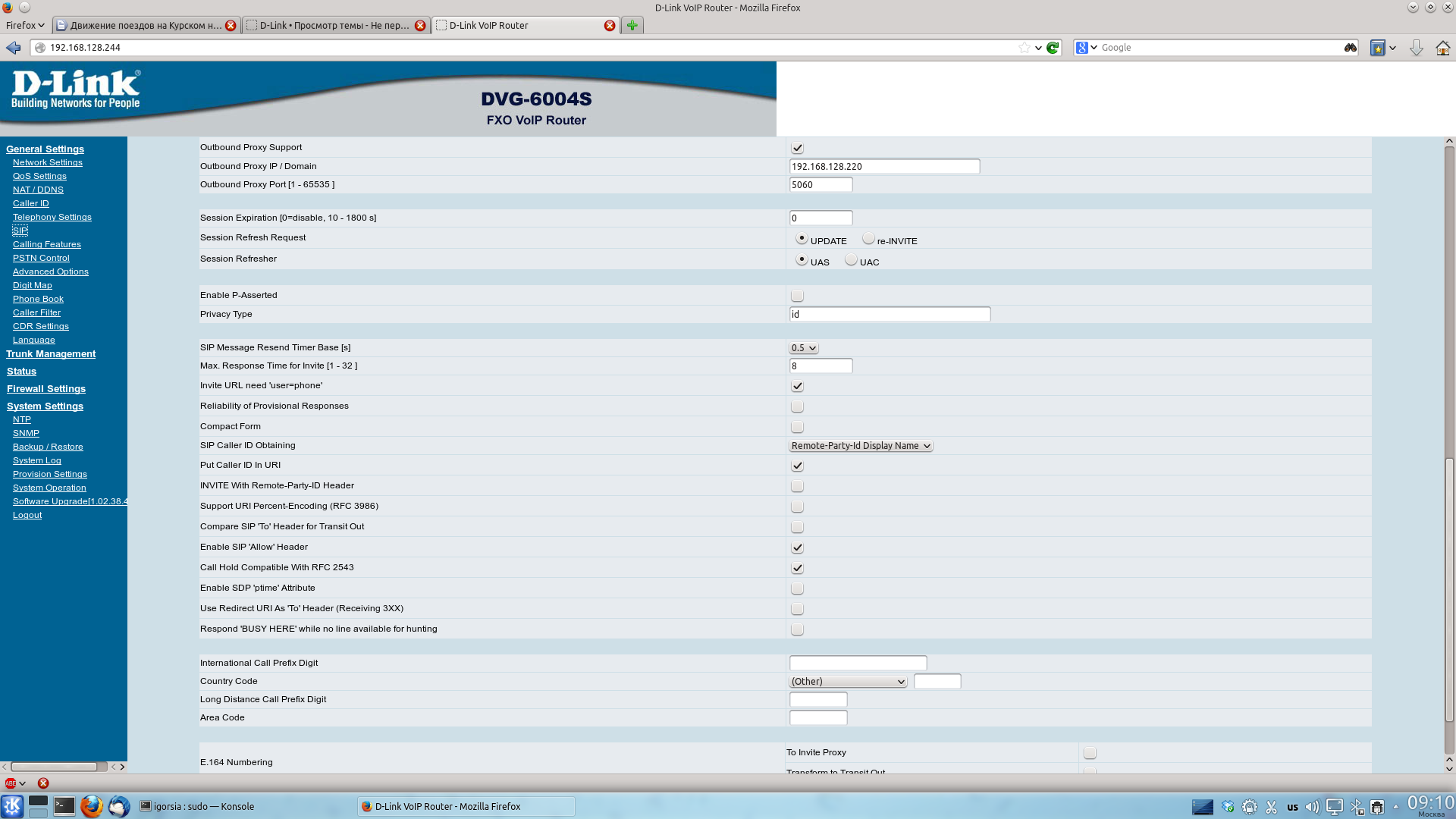Open the SIP Message Resend Timer dropdown
The height and width of the screenshot is (819, 1456).
point(803,348)
